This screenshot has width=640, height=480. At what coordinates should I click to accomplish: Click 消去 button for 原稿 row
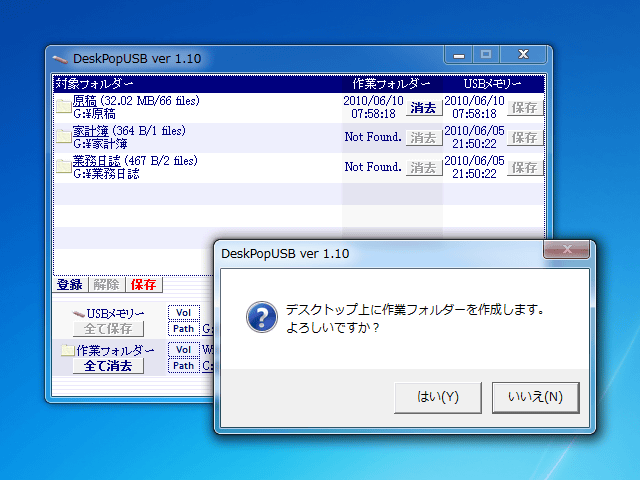tap(424, 108)
